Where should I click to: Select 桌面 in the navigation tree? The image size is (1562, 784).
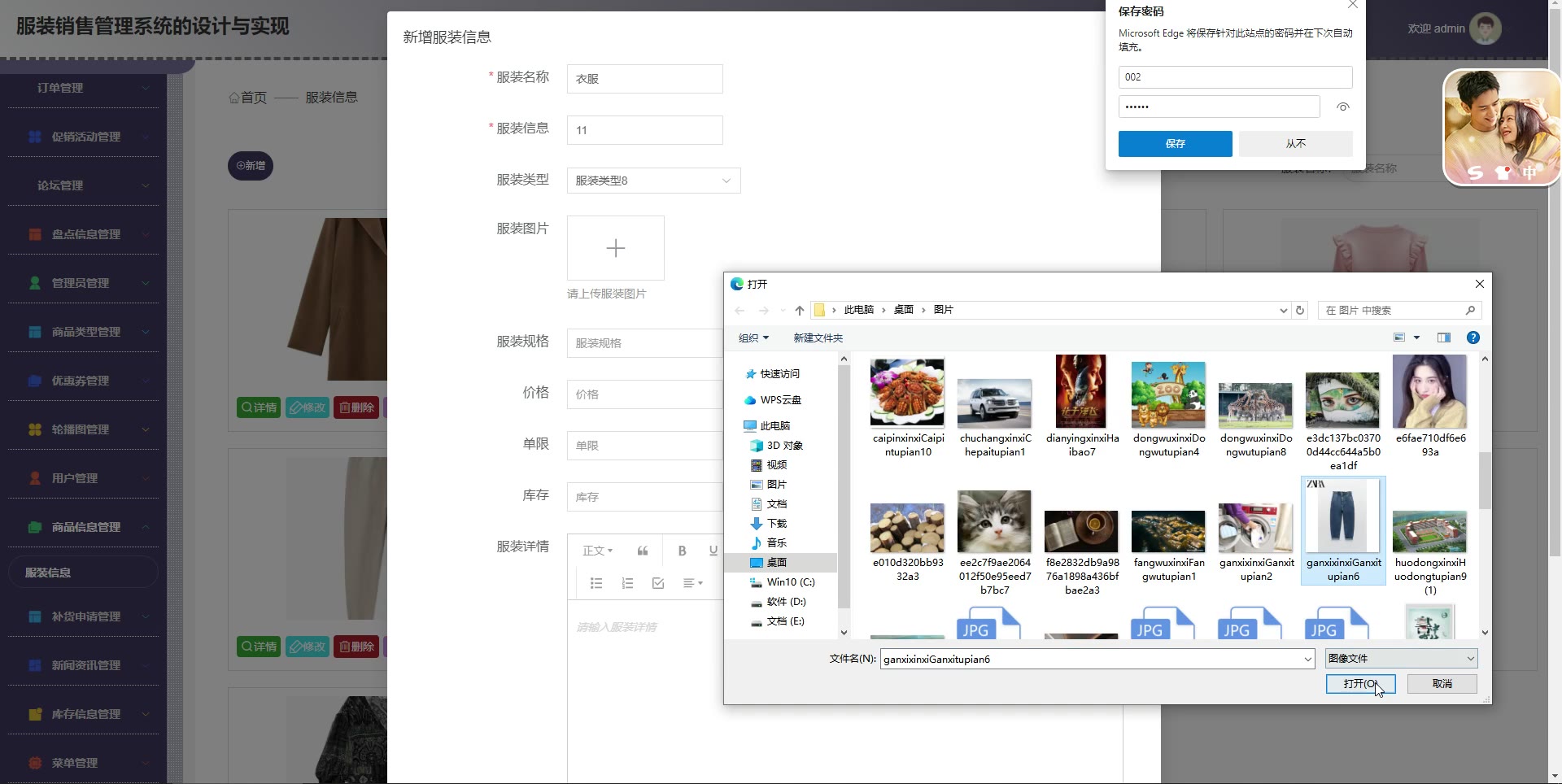(x=776, y=563)
